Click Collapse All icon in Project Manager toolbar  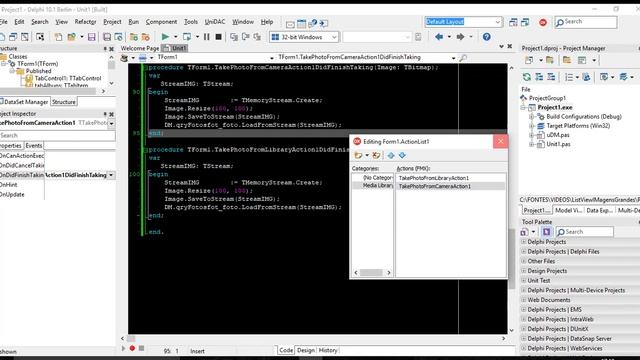click(551, 77)
